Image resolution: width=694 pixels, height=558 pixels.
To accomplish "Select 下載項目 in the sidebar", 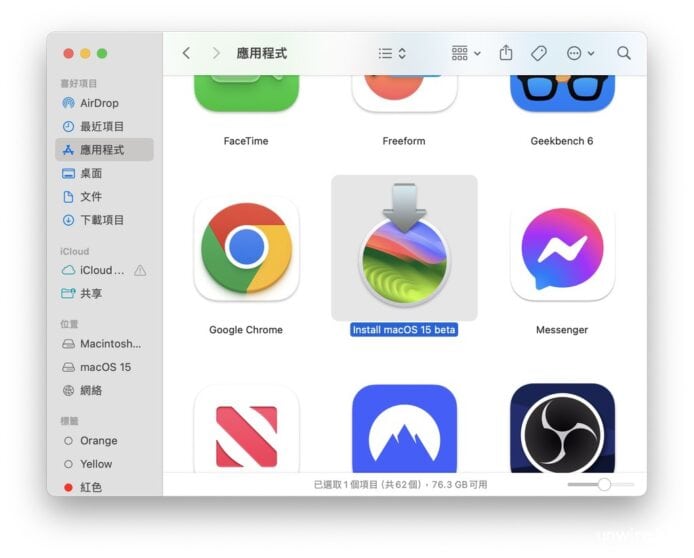I will (x=101, y=220).
